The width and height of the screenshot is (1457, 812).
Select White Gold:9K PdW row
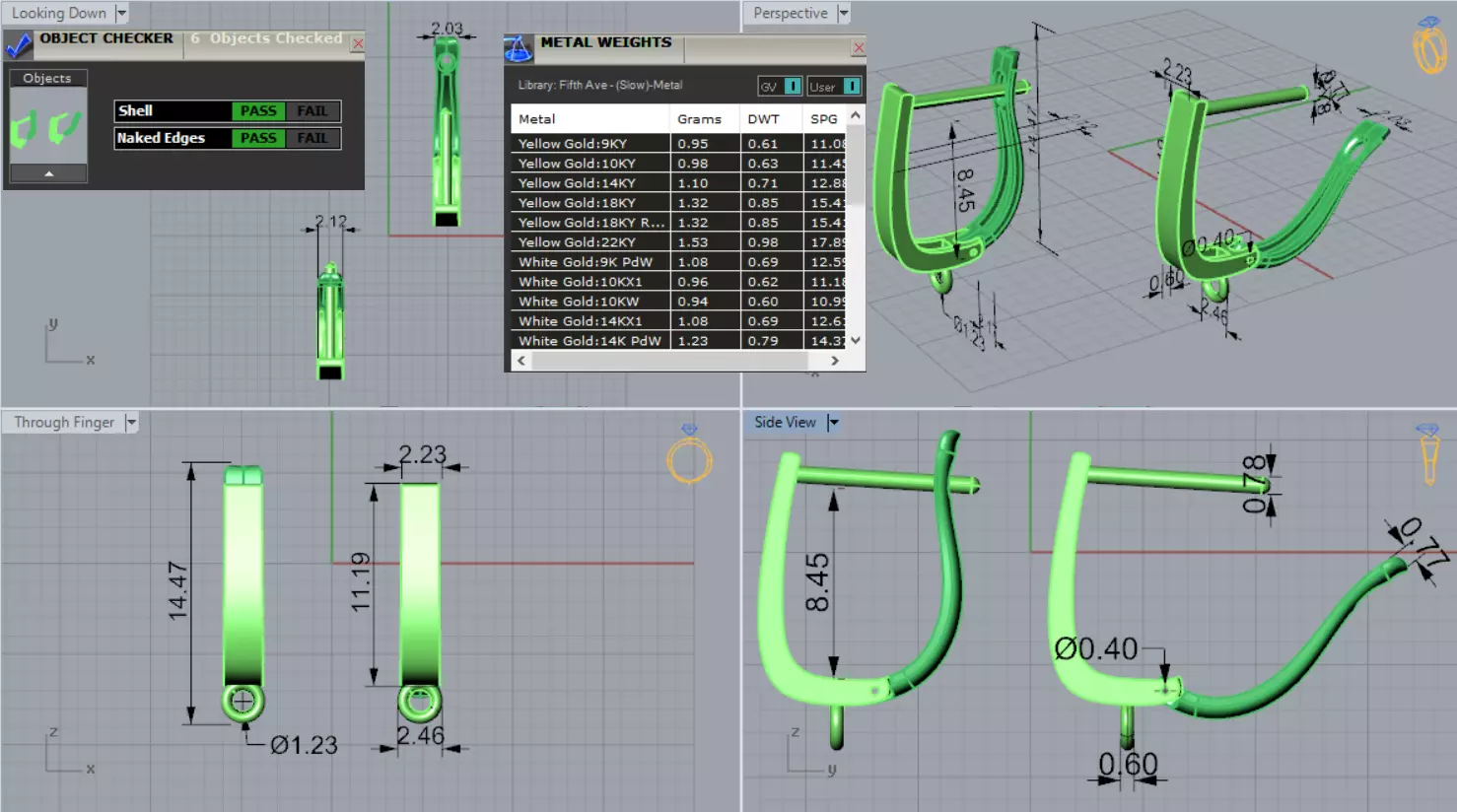[678, 262]
